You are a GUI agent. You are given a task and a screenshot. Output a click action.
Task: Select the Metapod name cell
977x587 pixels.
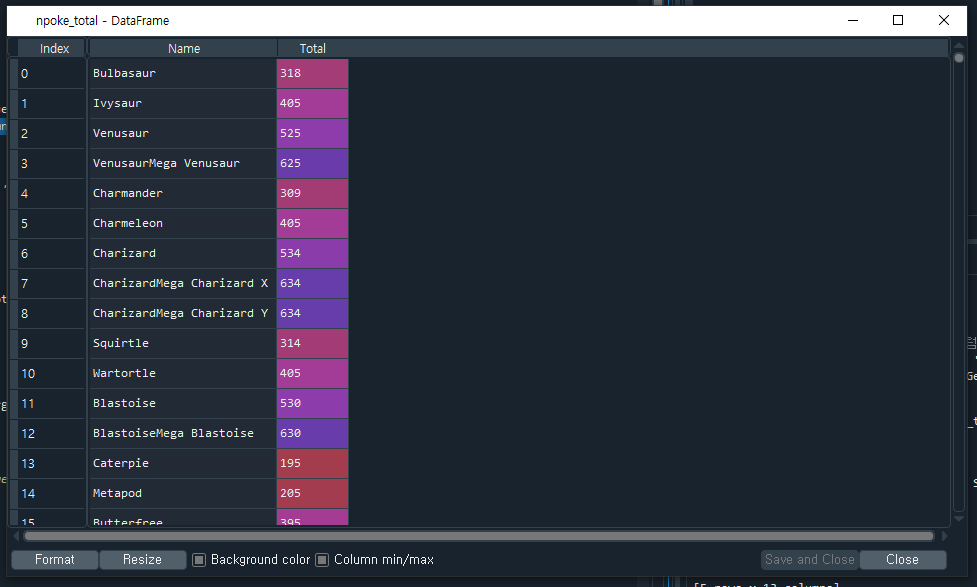(x=183, y=494)
